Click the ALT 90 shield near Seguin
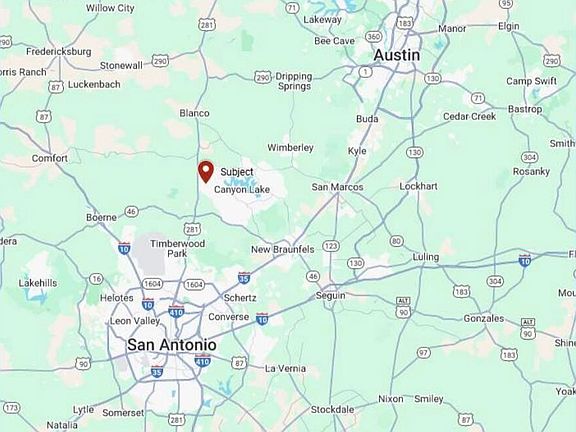This screenshot has height=432, width=576. (x=403, y=308)
